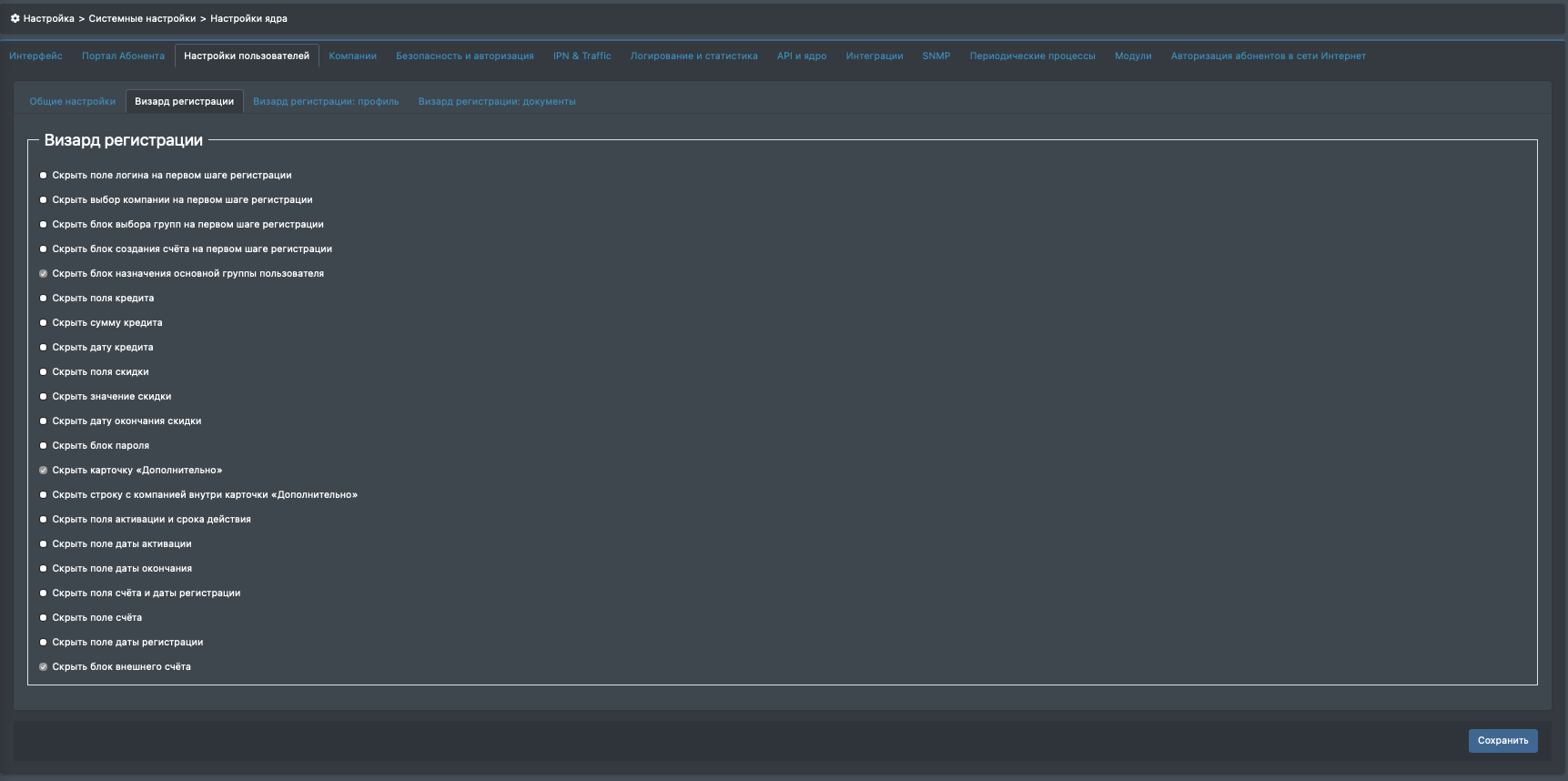Open the Модули tab
The width and height of the screenshot is (1568, 781).
pos(1132,56)
